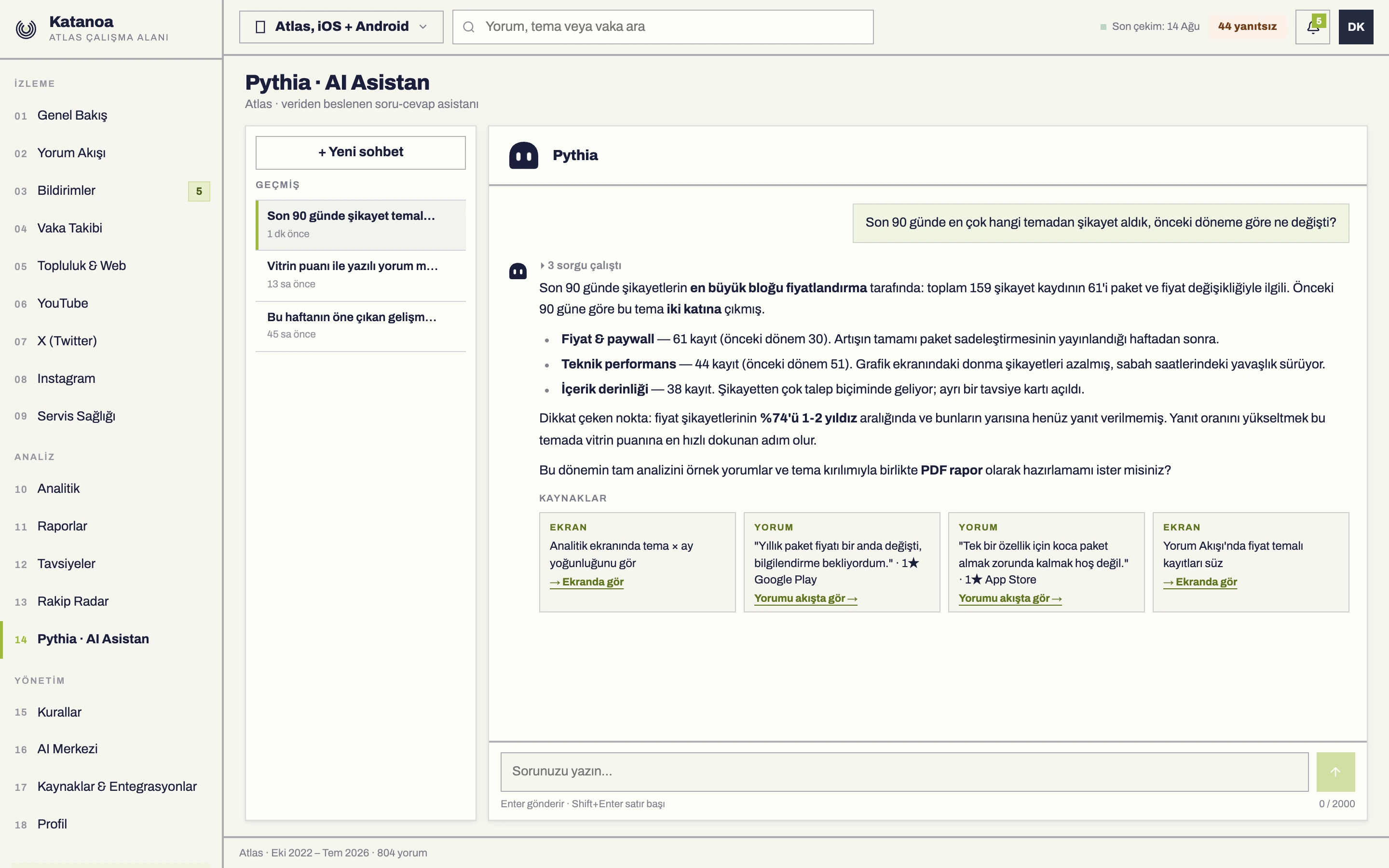Screen dimensions: 1389x868
Task: Click the user question bubble
Action: 1101,223
